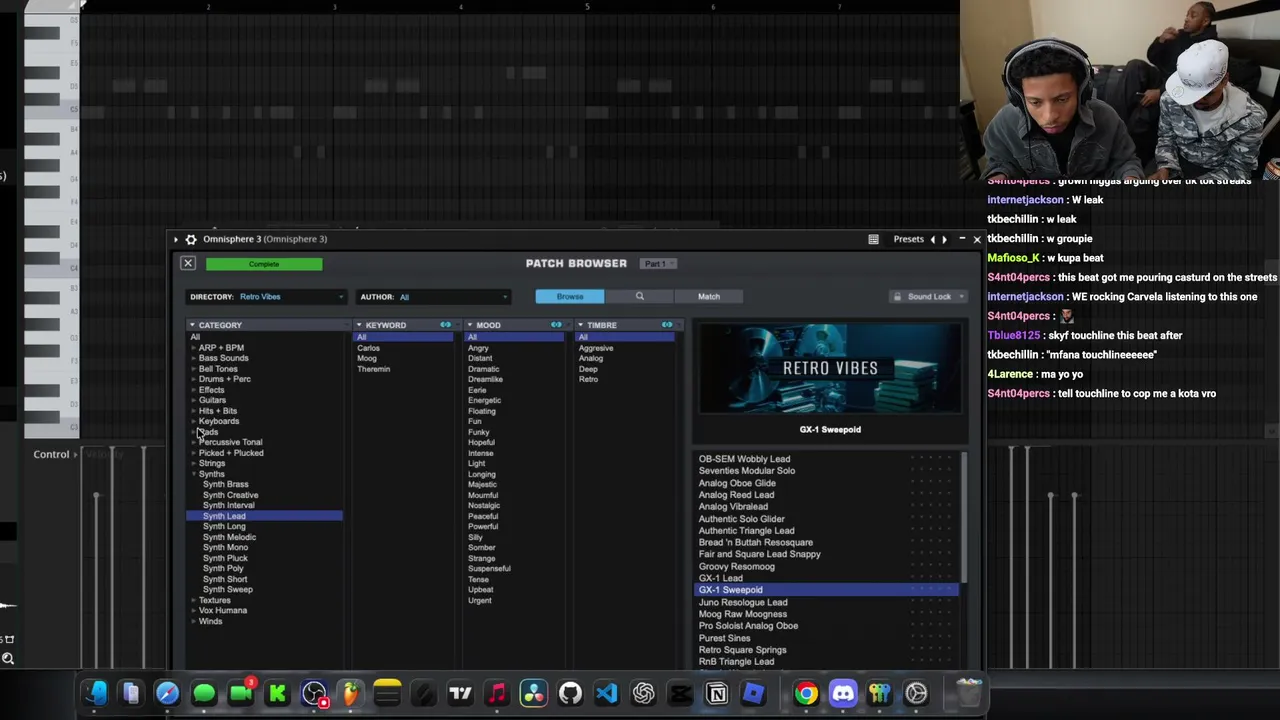Select Keyboards category

pos(219,421)
